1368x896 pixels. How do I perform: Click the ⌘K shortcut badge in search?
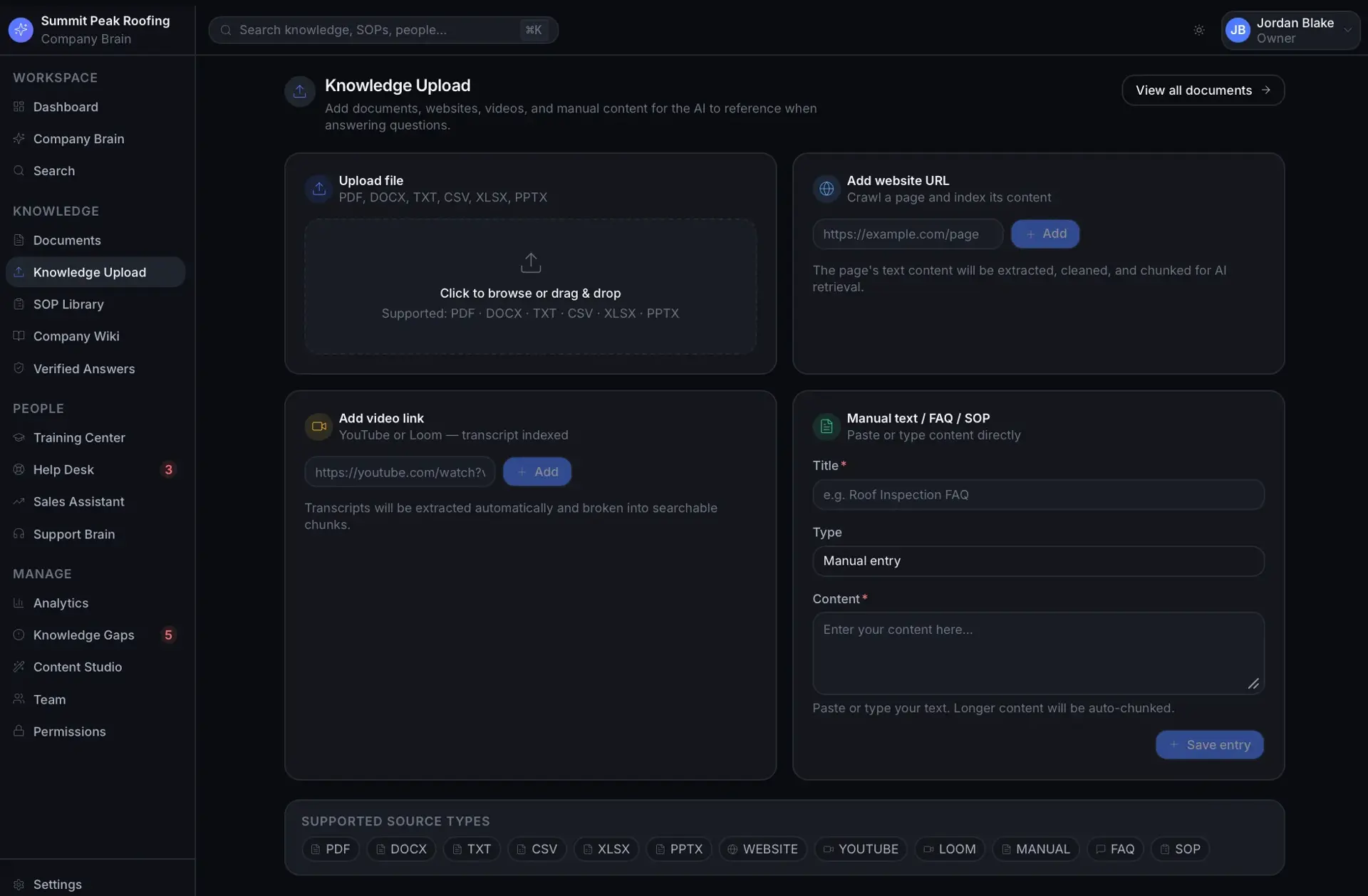coord(534,30)
